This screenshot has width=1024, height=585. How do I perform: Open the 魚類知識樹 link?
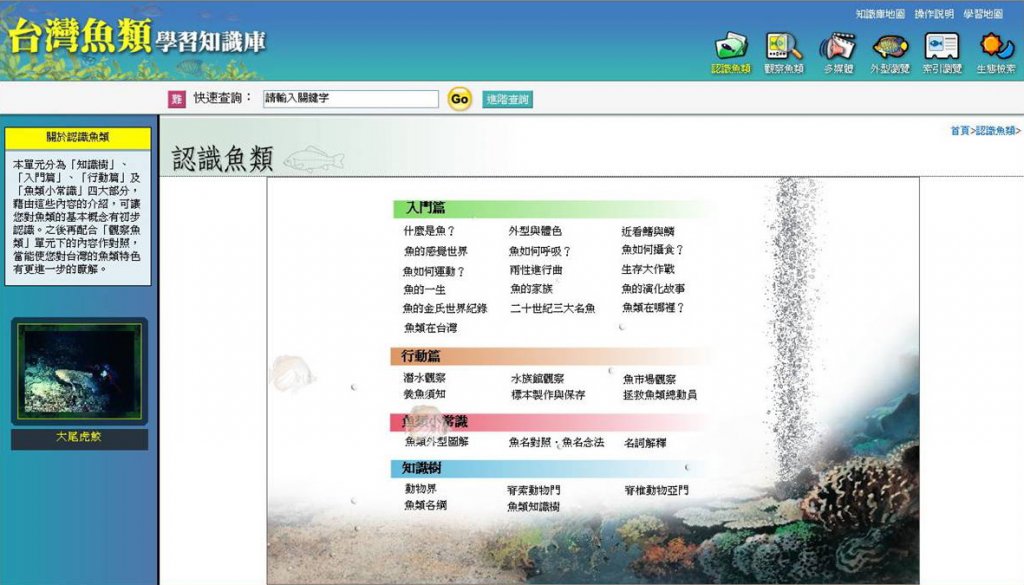click(x=534, y=507)
